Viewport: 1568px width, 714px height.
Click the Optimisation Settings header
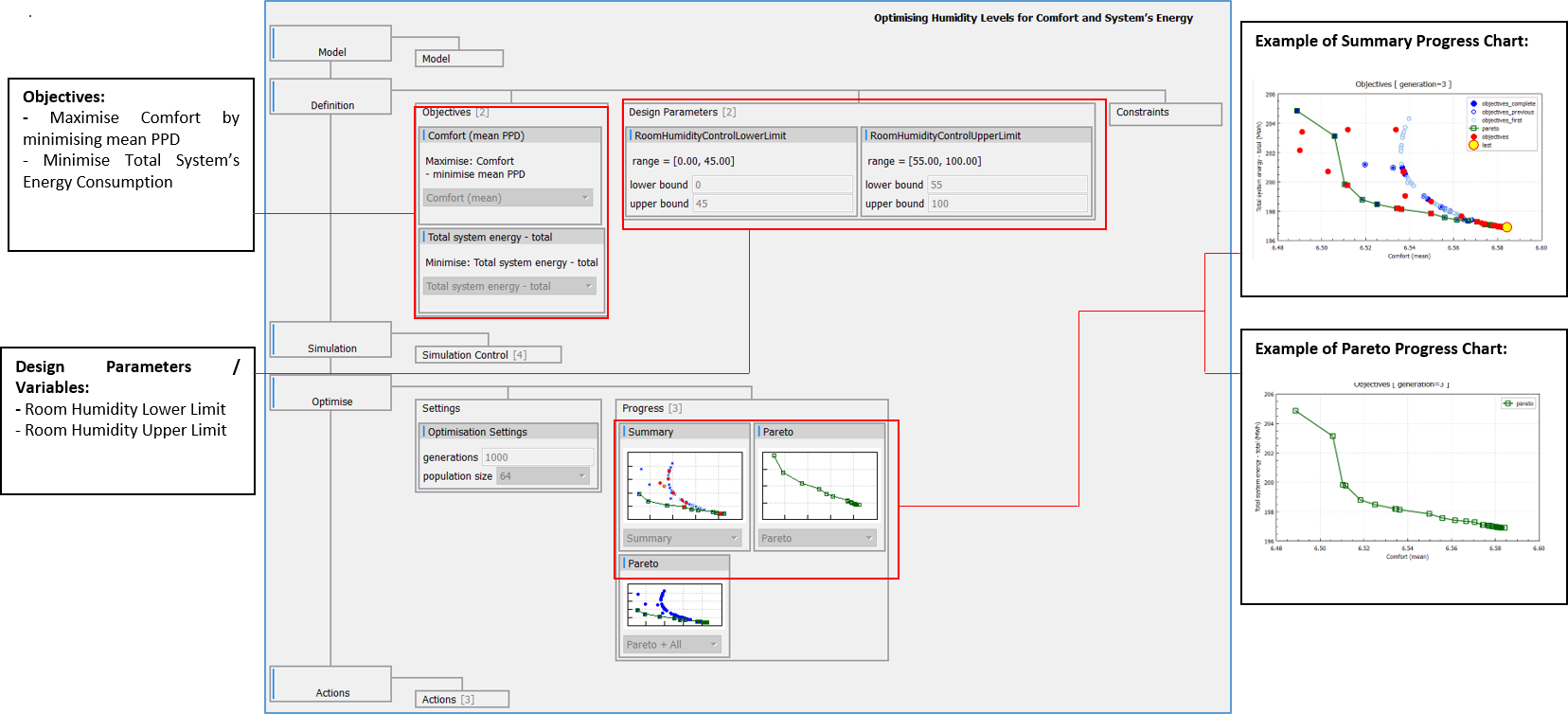[x=508, y=432]
